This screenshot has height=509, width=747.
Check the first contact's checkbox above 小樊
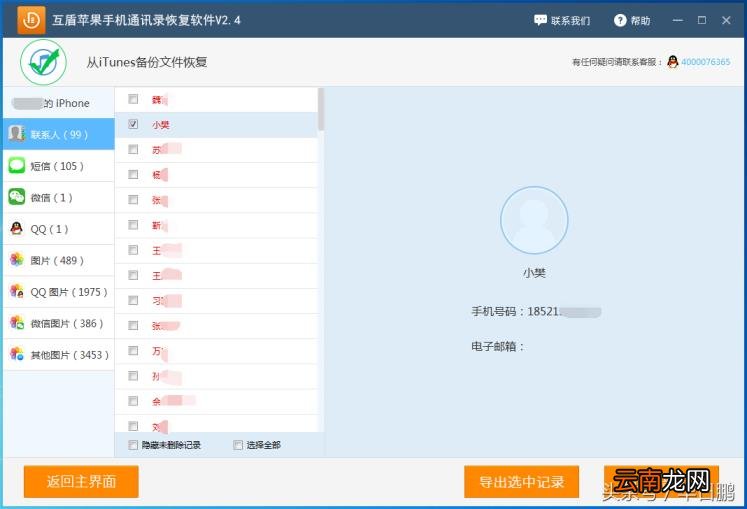click(133, 99)
